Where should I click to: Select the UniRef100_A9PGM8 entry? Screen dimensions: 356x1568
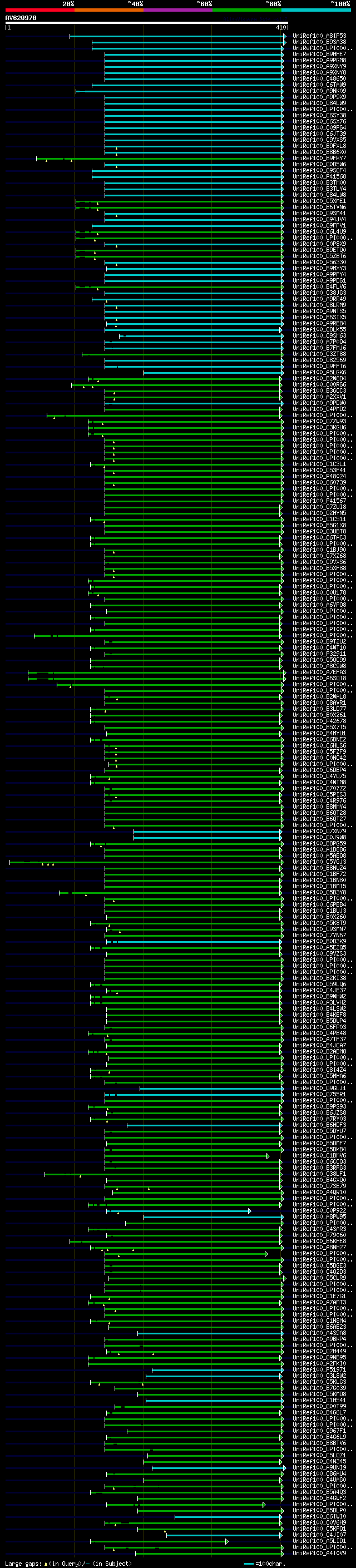(319, 60)
